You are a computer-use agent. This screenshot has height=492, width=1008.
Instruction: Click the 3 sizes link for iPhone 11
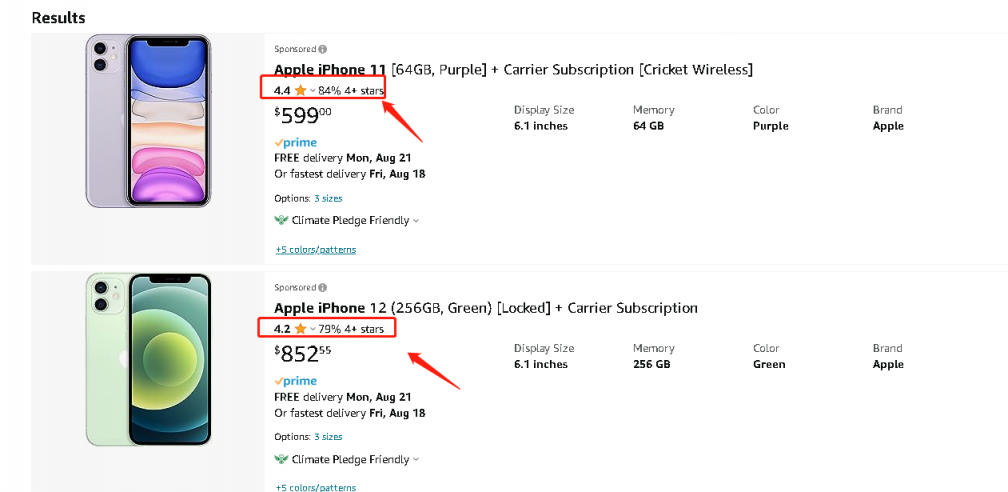[x=328, y=198]
